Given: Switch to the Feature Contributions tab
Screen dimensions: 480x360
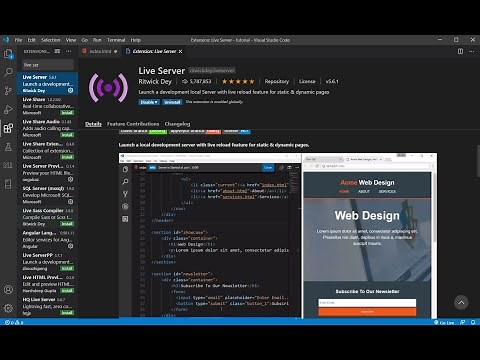Looking at the screenshot, I should [133, 124].
